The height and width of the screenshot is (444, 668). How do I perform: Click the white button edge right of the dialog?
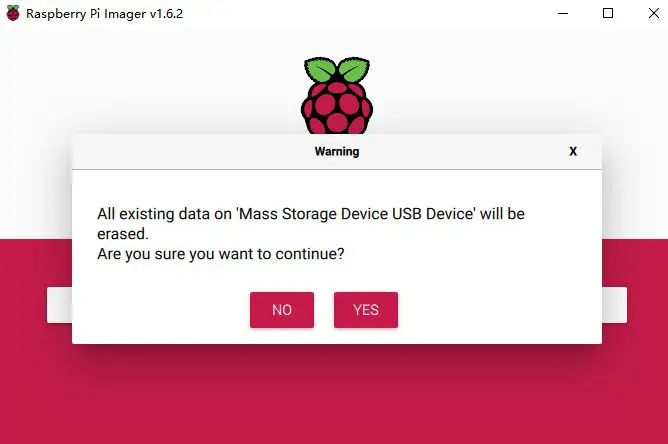click(x=614, y=305)
